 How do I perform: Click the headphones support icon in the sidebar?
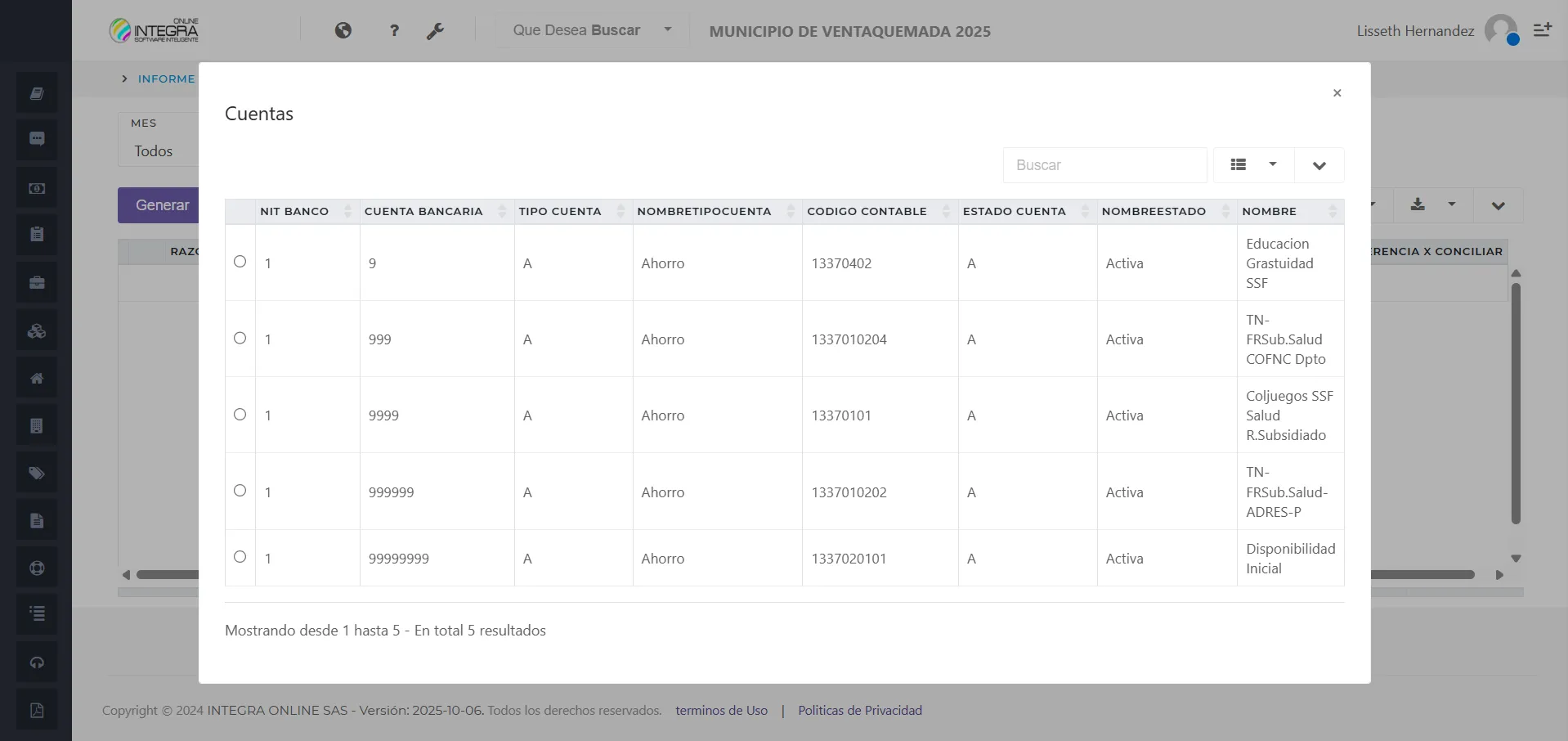[x=36, y=662]
